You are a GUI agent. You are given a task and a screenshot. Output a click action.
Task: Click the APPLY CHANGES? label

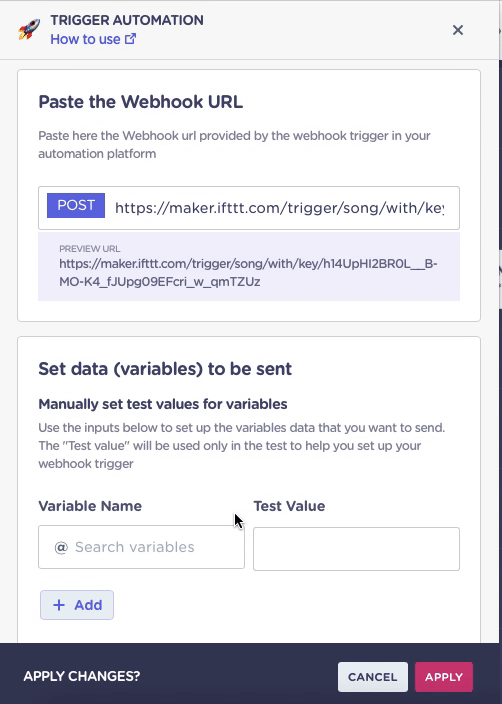pyautogui.click(x=82, y=676)
